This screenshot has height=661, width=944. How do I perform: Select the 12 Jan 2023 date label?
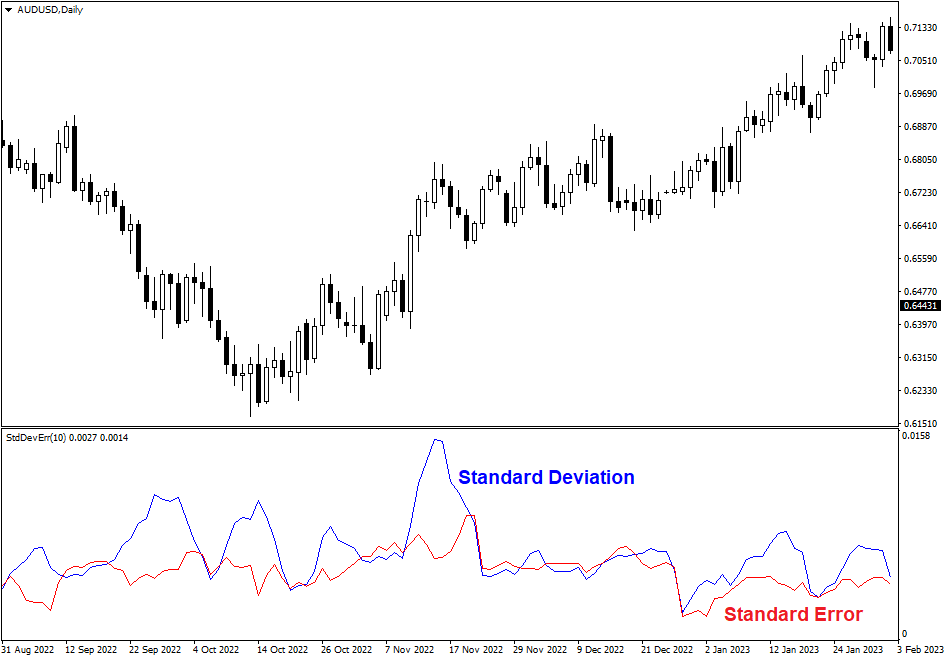coord(794,650)
